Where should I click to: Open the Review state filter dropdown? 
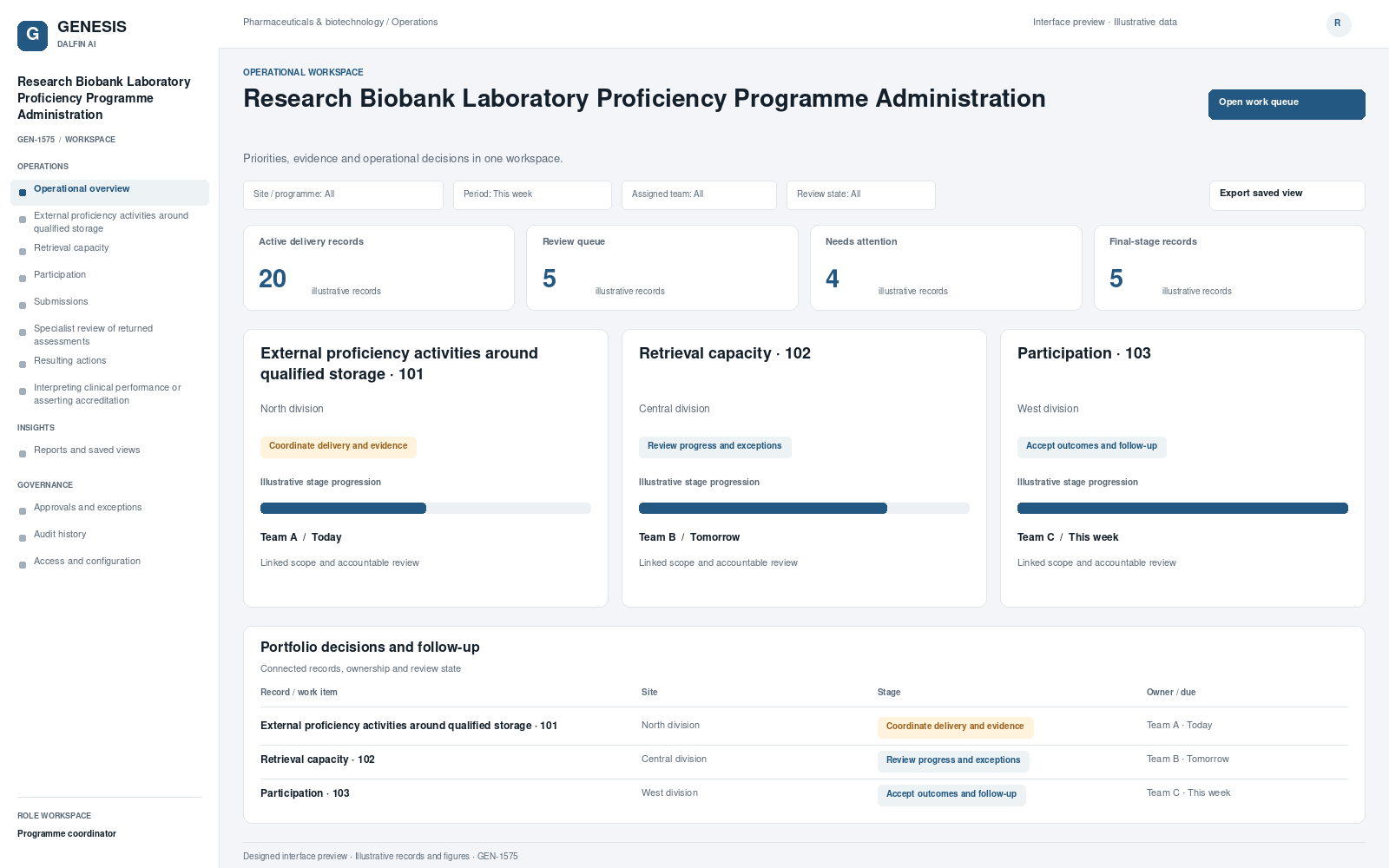tap(860, 195)
